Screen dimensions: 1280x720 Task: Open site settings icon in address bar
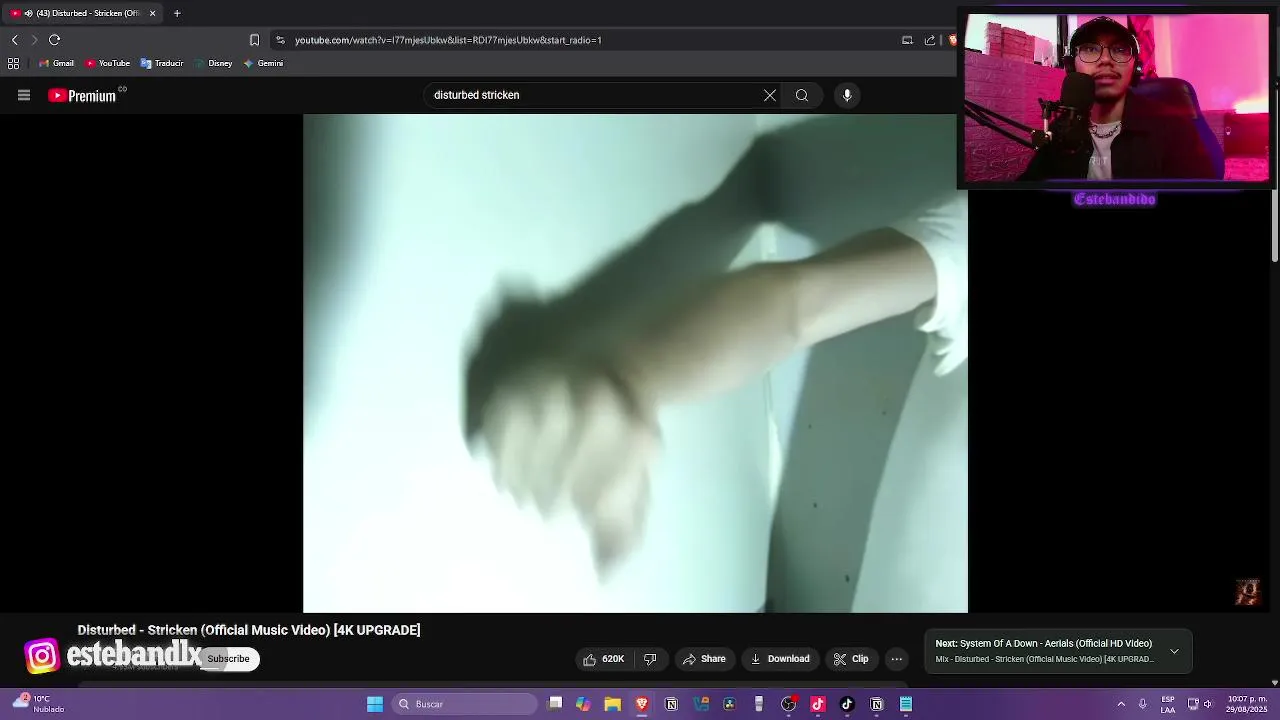(280, 40)
